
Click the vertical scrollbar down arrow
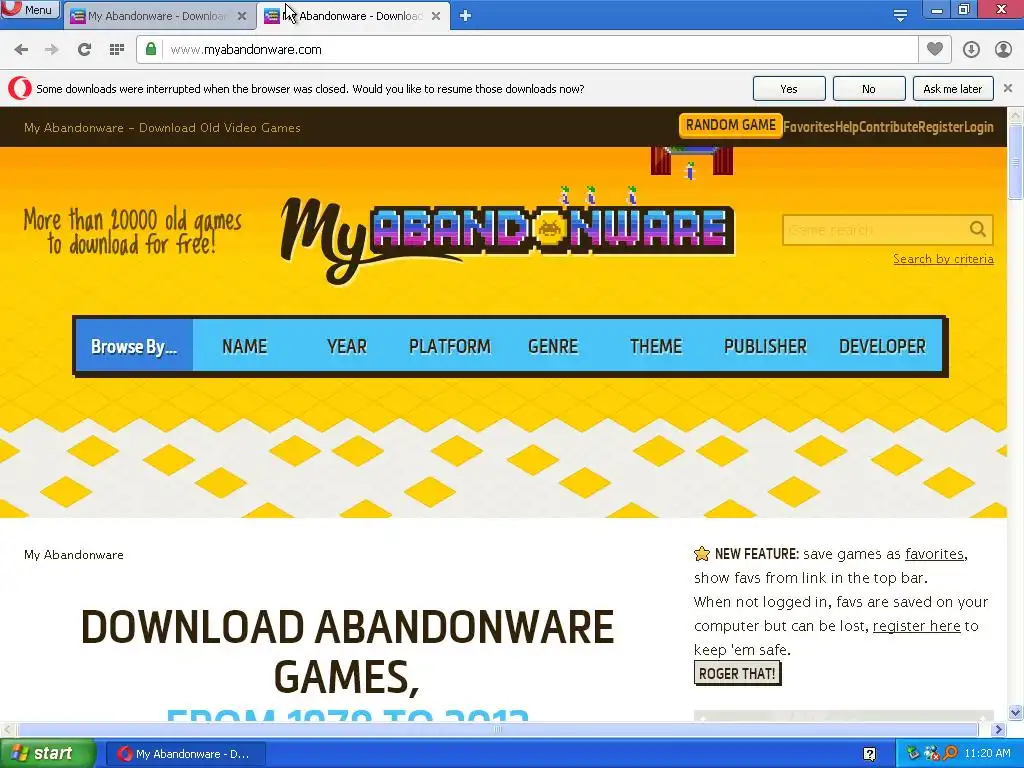1016,712
